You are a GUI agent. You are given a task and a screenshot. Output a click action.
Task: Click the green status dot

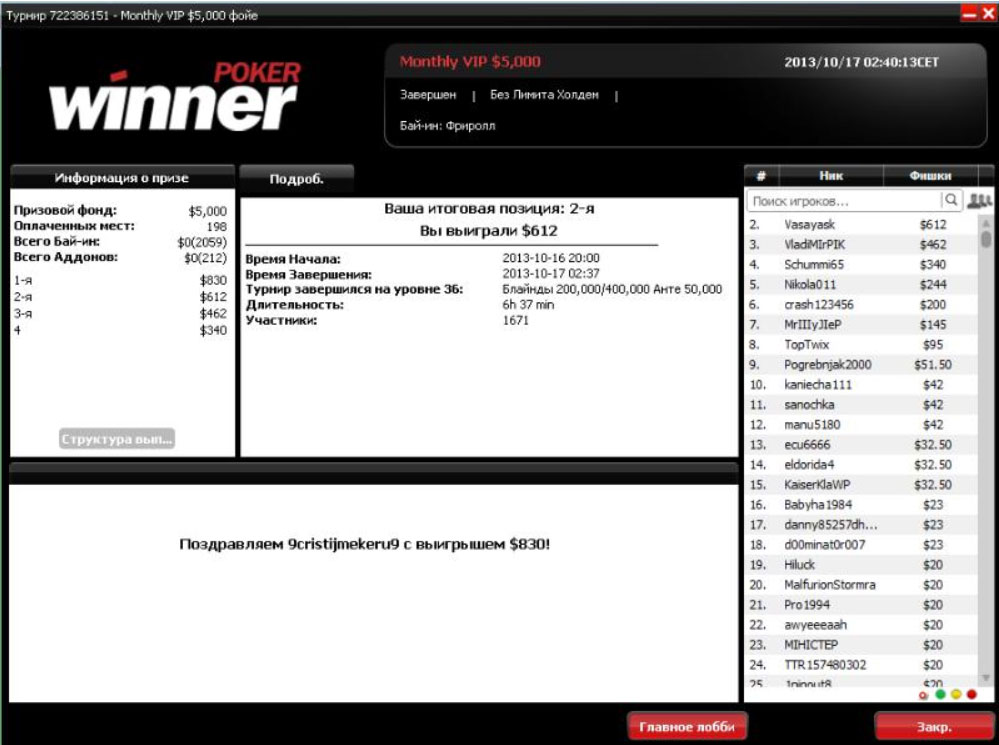[x=940, y=694]
